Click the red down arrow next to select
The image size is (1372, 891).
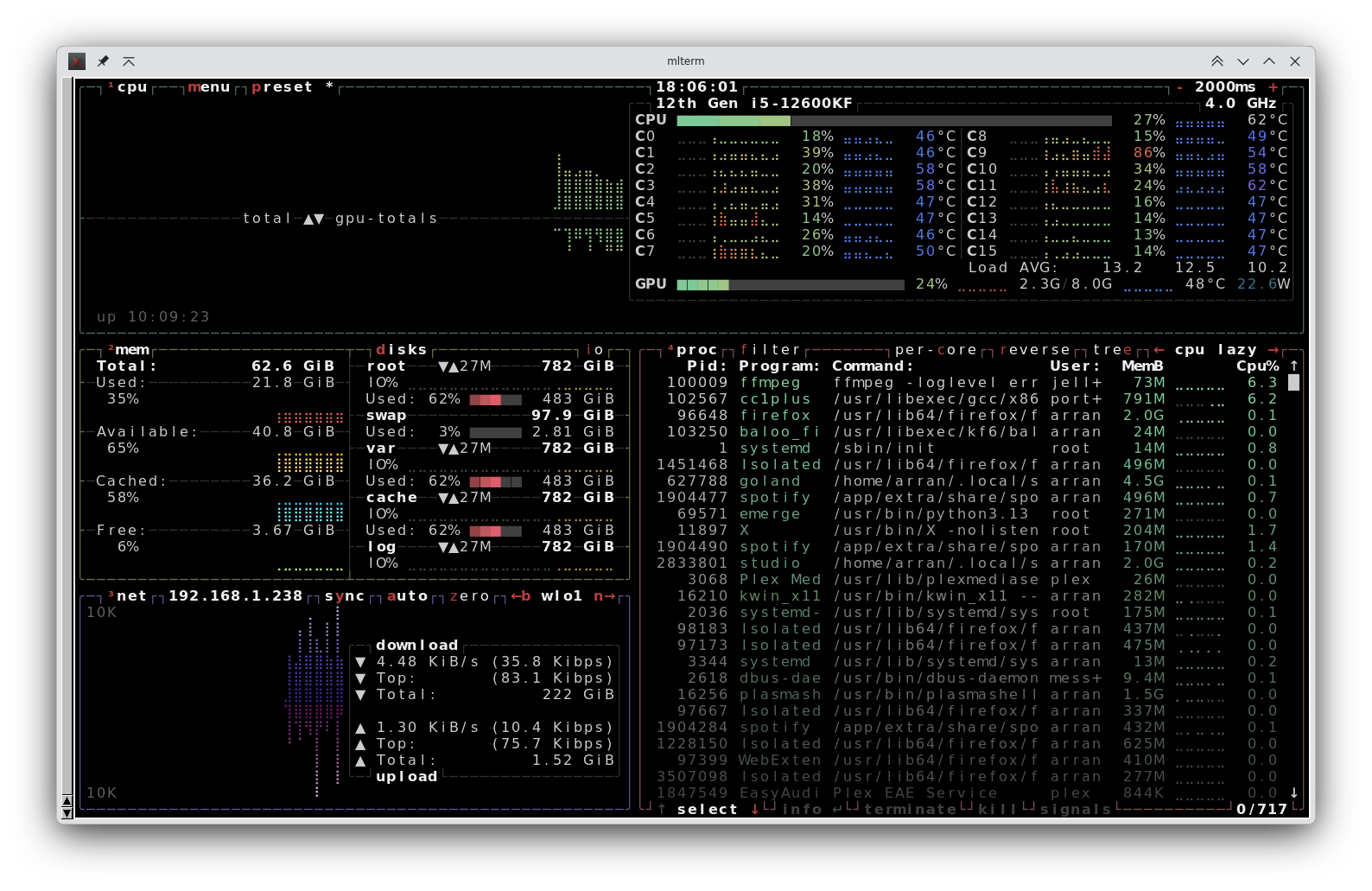(x=754, y=810)
